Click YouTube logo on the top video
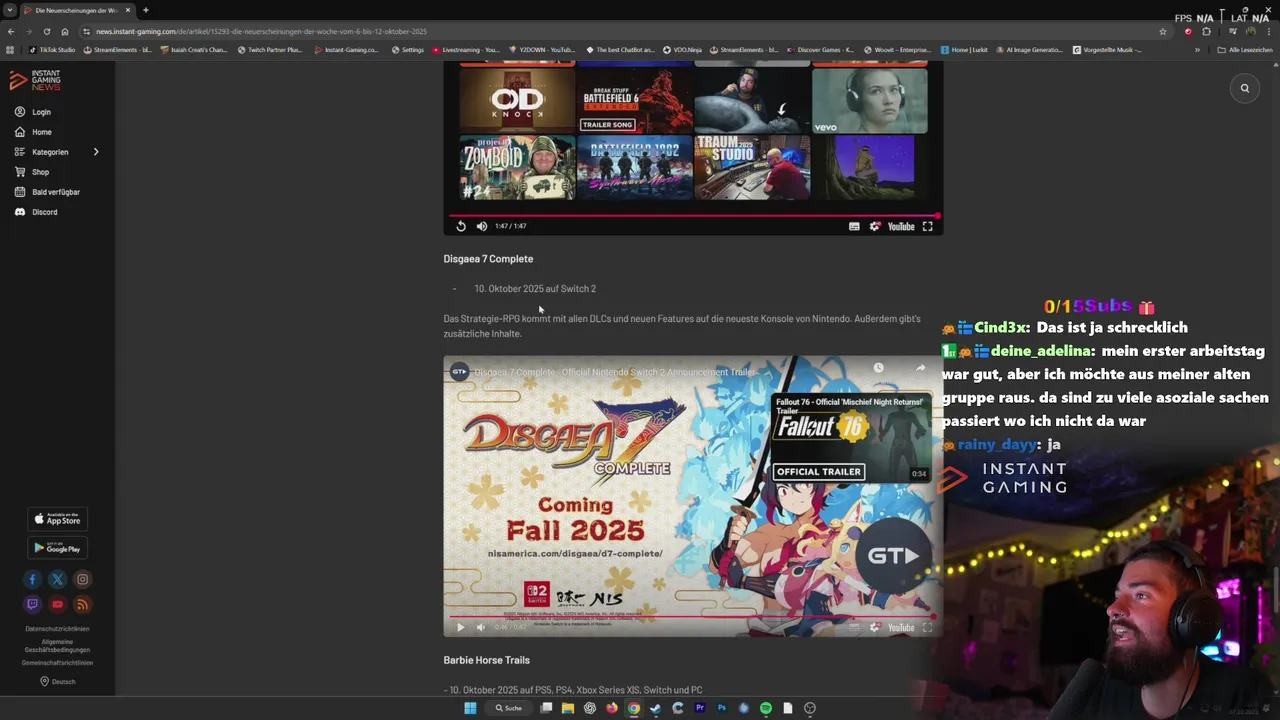 [901, 226]
